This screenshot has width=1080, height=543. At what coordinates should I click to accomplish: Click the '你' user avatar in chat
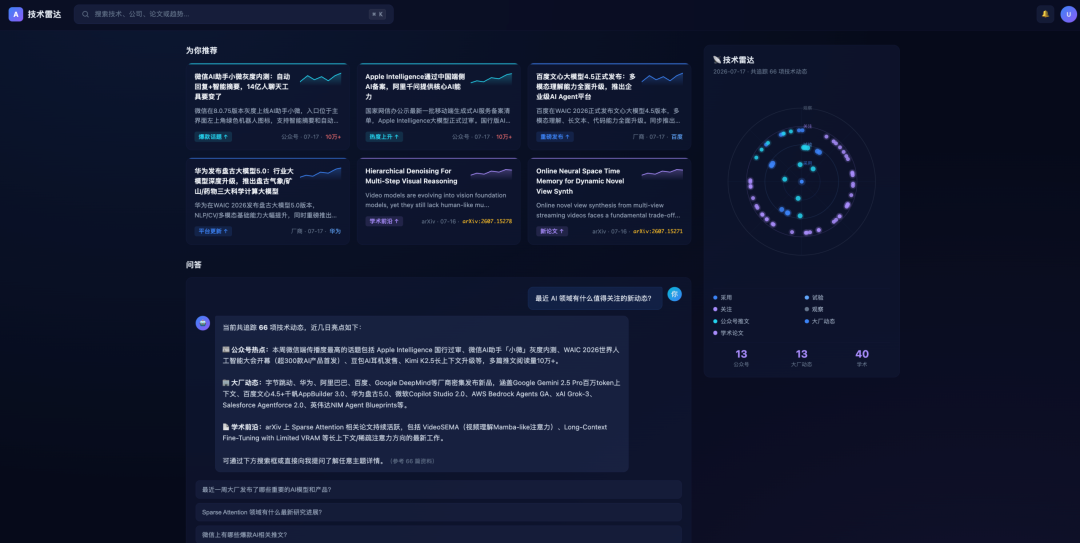674,294
